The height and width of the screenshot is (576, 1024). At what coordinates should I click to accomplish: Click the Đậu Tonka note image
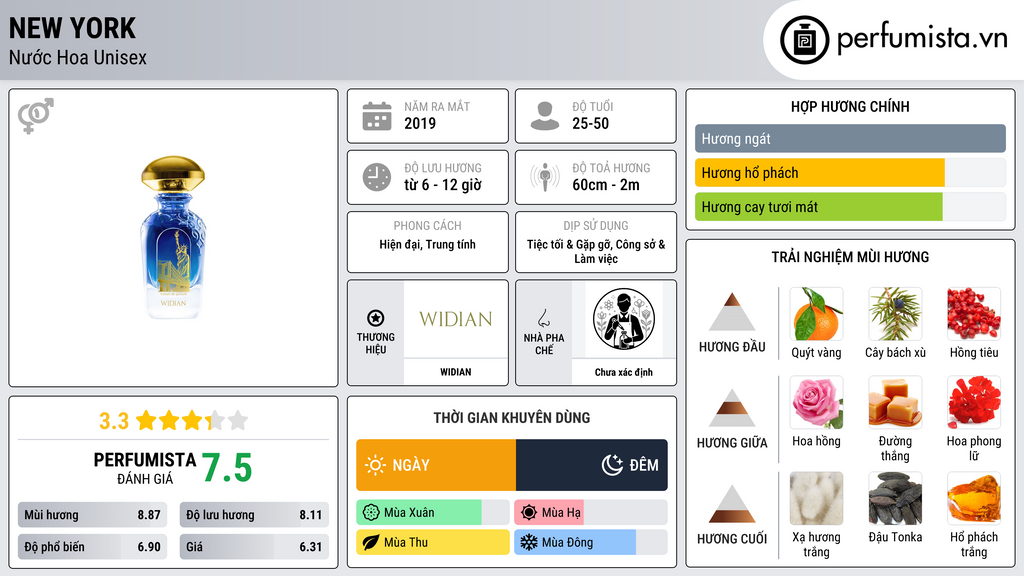[895, 498]
